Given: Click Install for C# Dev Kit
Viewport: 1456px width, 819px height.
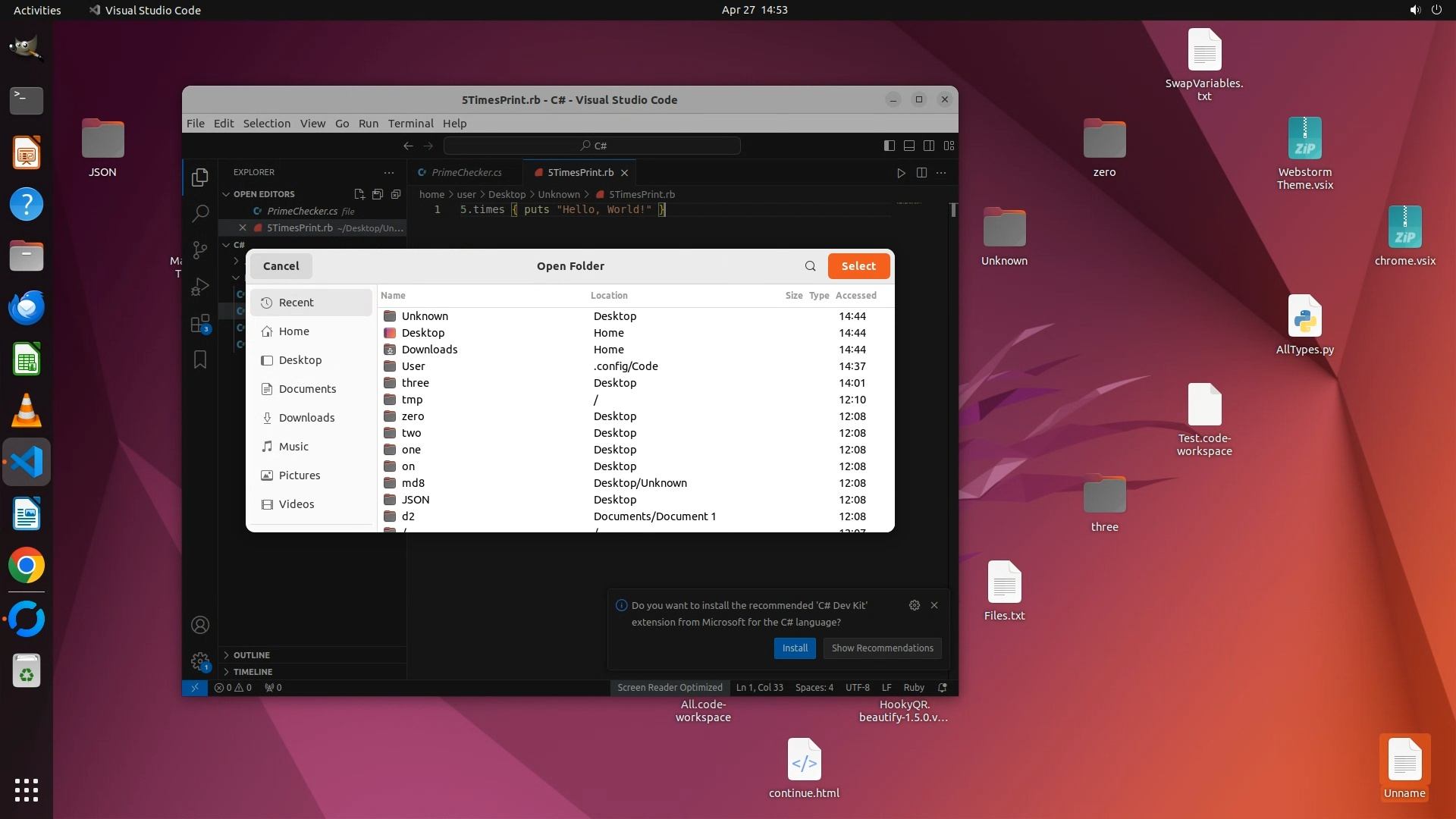Looking at the screenshot, I should coord(795,648).
